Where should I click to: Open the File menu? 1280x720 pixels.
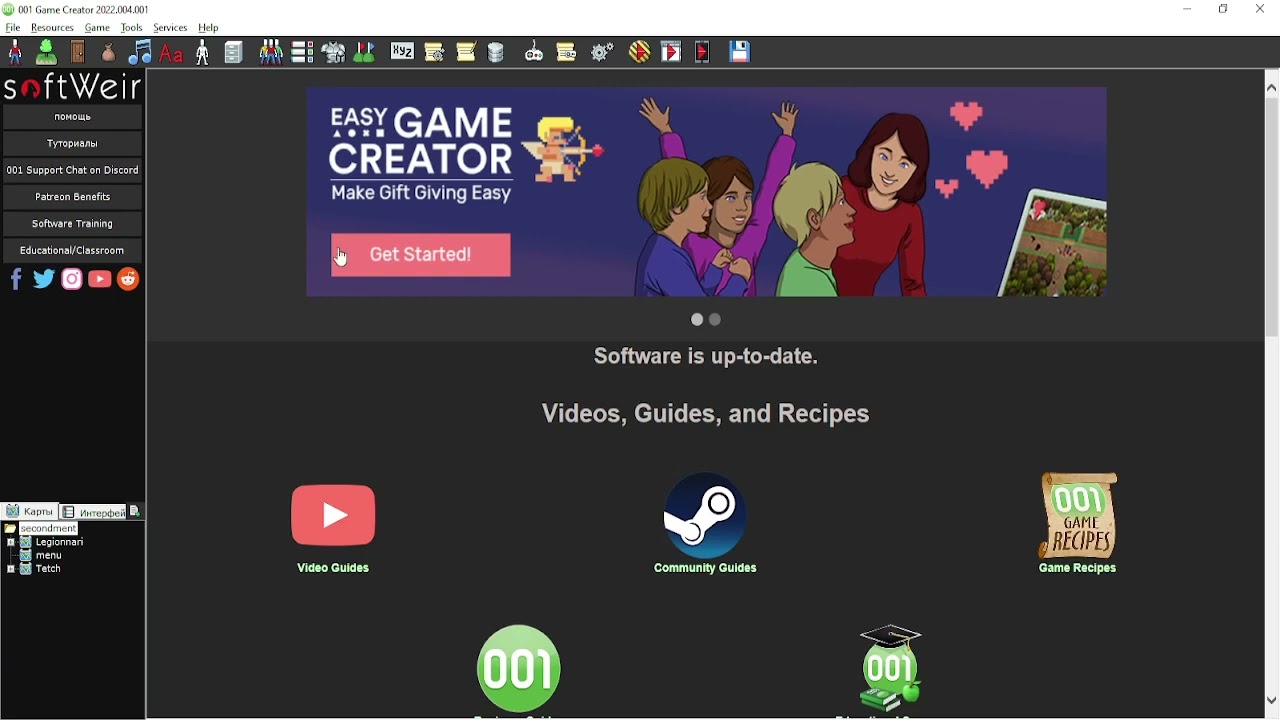(x=13, y=28)
